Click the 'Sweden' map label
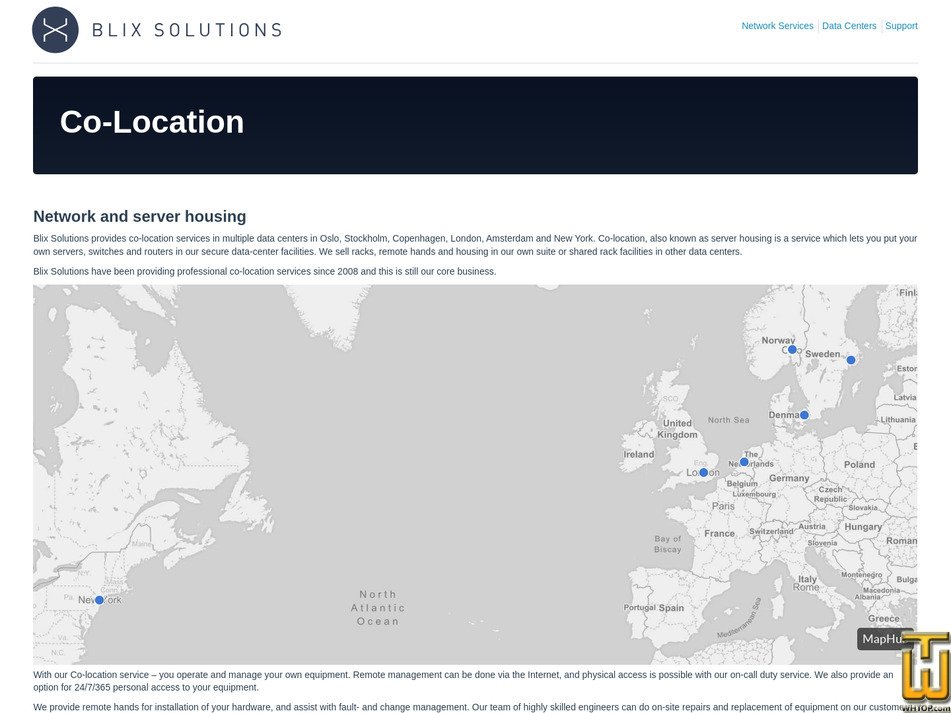Image resolution: width=951 pixels, height=713 pixels. coord(822,354)
